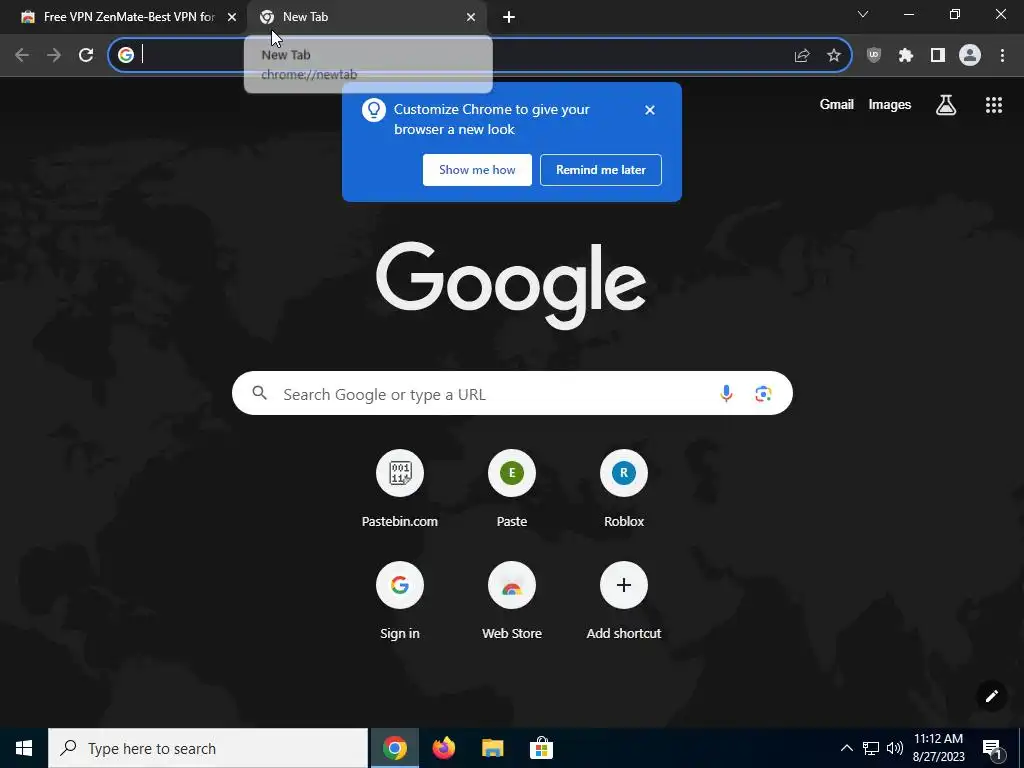Viewport: 1024px width, 768px height.
Task: Close the New Tab tab
Action: (471, 17)
